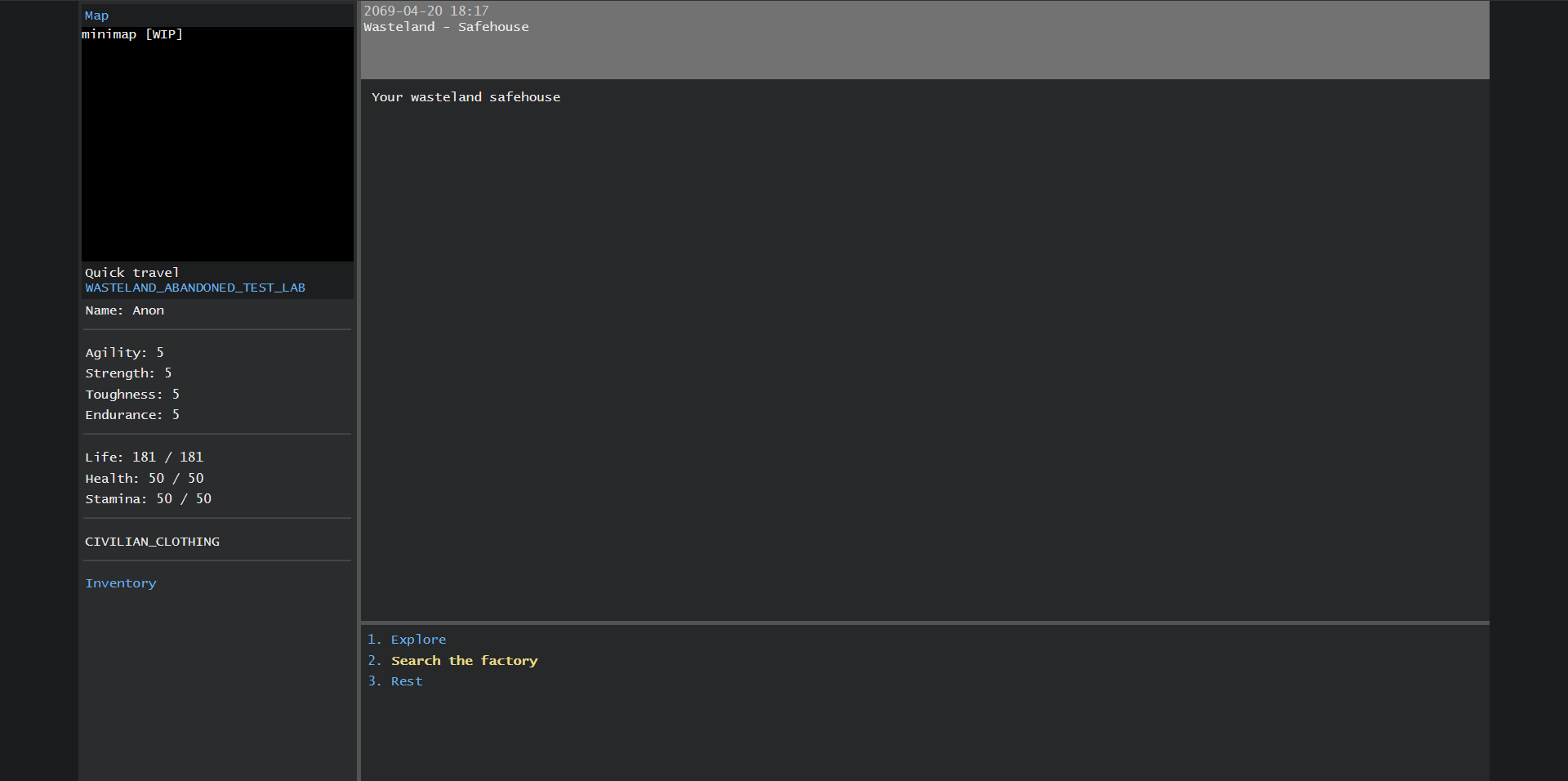Click the Quick travel heading
Screen dimensions: 1568x781
coord(132,273)
